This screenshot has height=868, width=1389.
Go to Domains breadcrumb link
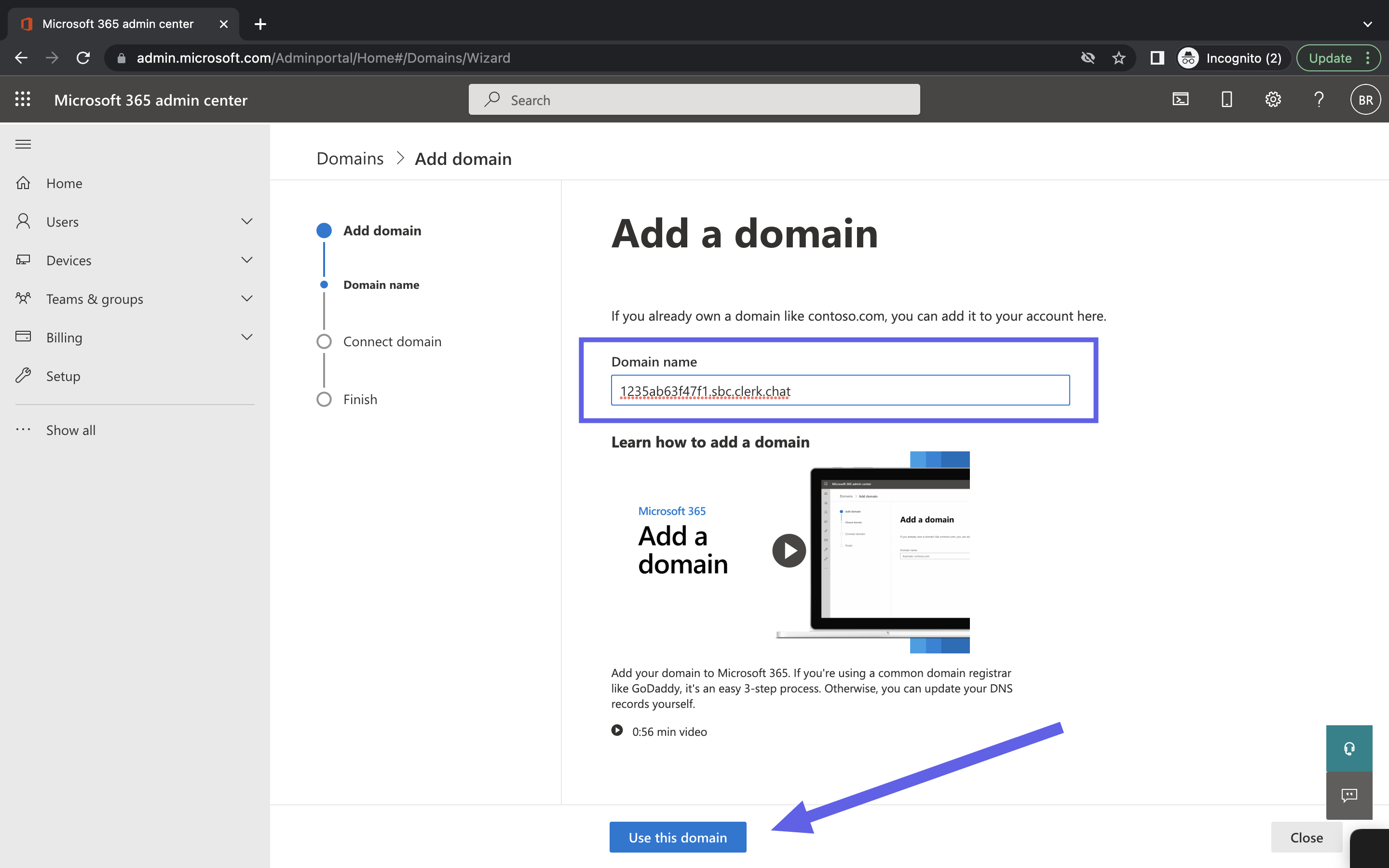coord(350,159)
